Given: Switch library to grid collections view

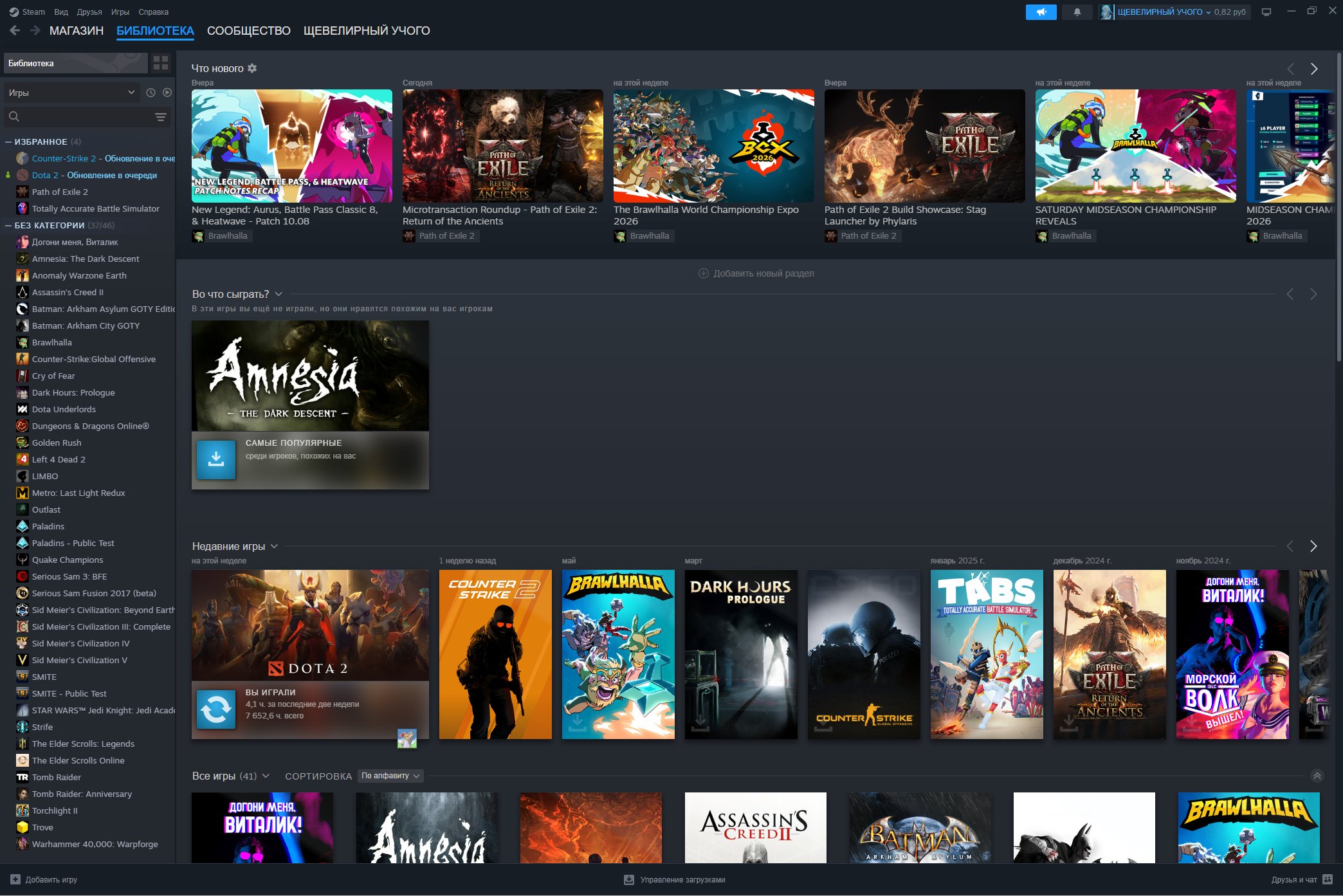Looking at the screenshot, I should tap(161, 63).
